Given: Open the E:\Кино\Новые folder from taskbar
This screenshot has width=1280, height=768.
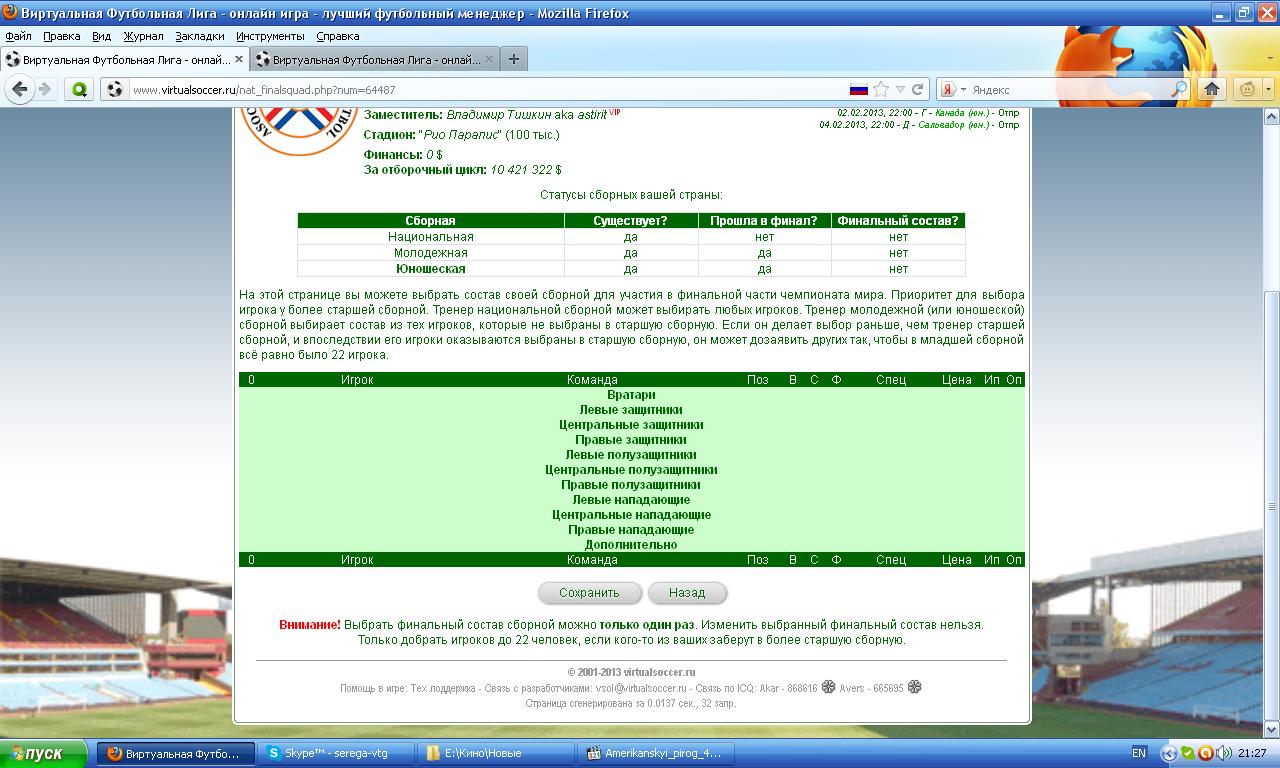Looking at the screenshot, I should click(x=497, y=753).
